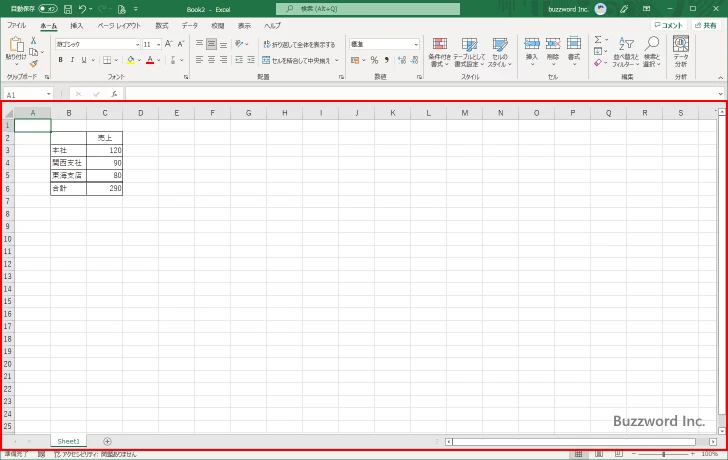Switch to the Insert tab
This screenshot has width=728, height=460.
[77, 26]
